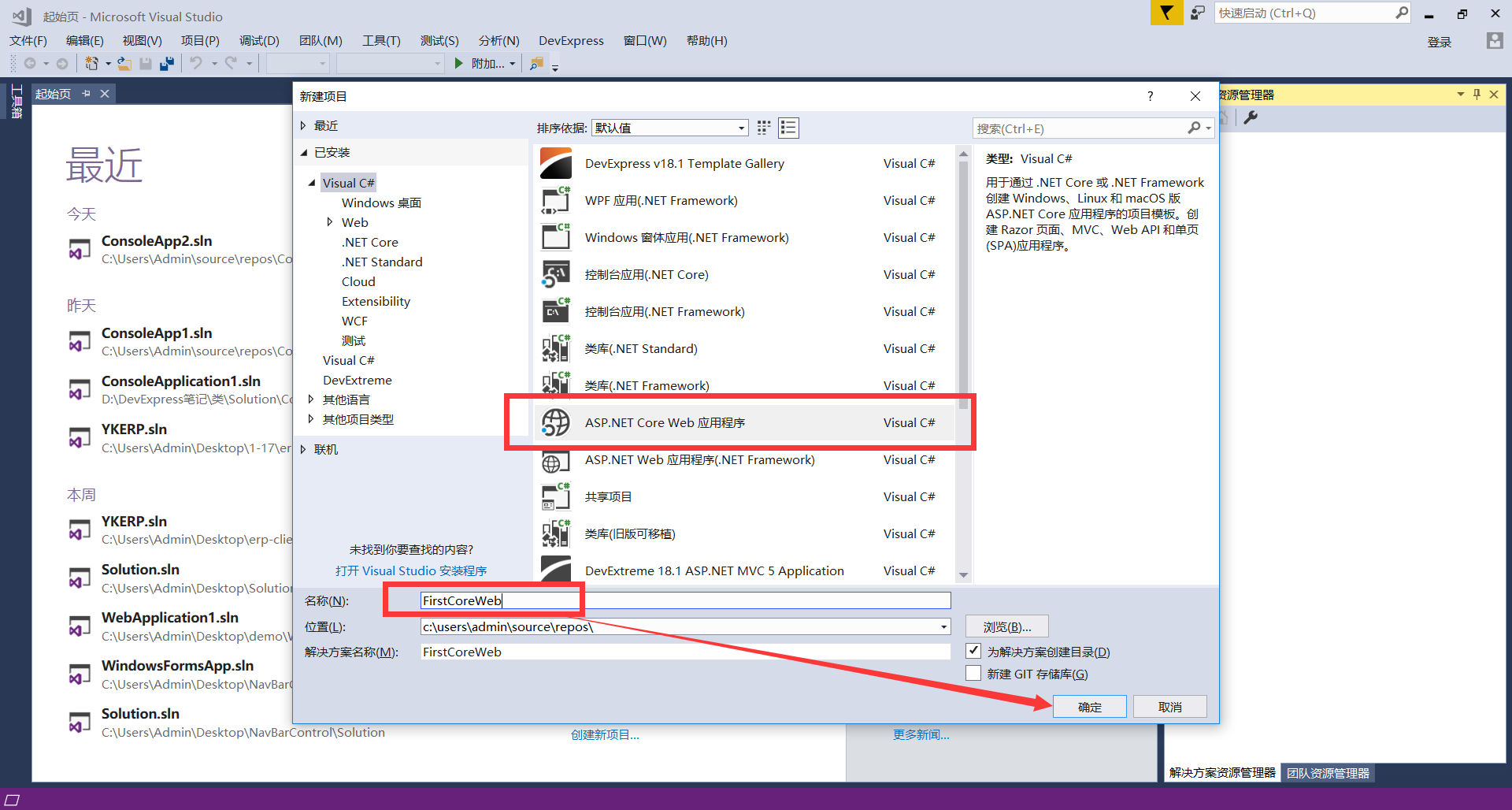Image resolution: width=1512 pixels, height=810 pixels.
Task: Click the account avatar icon
Action: (x=1495, y=41)
